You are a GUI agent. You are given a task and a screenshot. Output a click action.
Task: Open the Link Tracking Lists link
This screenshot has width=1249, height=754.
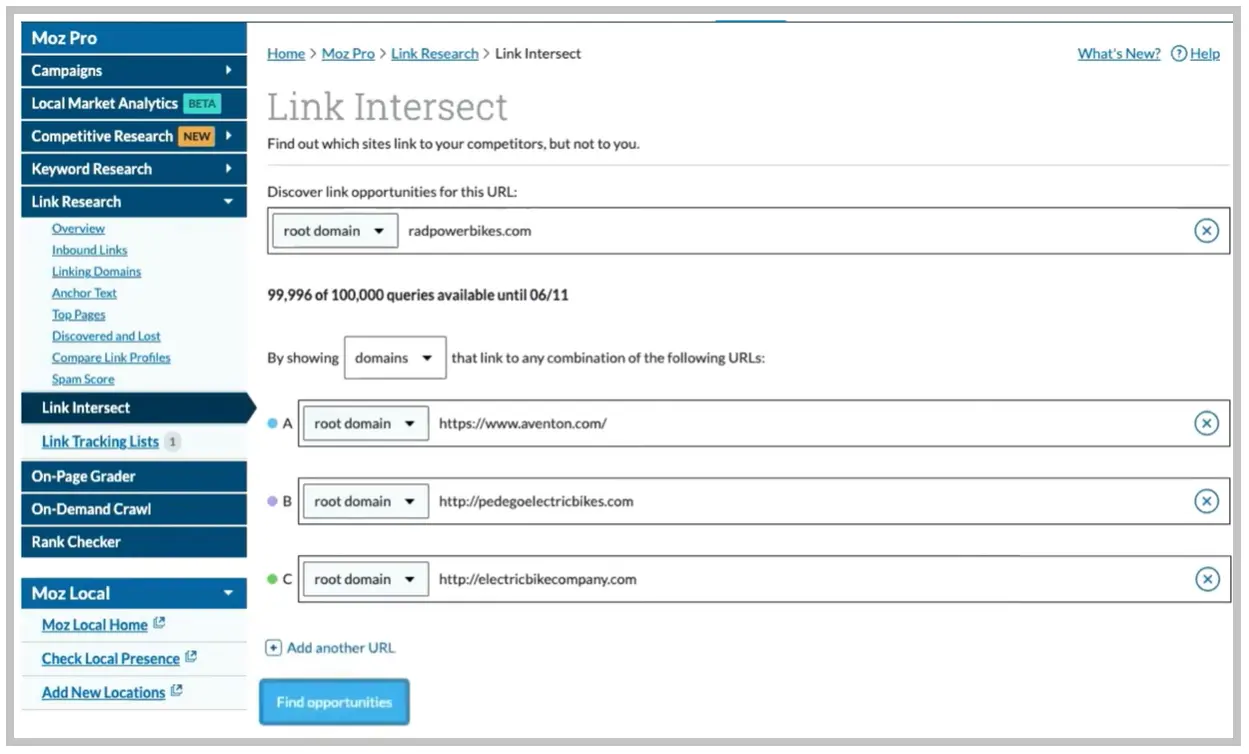tap(100, 442)
